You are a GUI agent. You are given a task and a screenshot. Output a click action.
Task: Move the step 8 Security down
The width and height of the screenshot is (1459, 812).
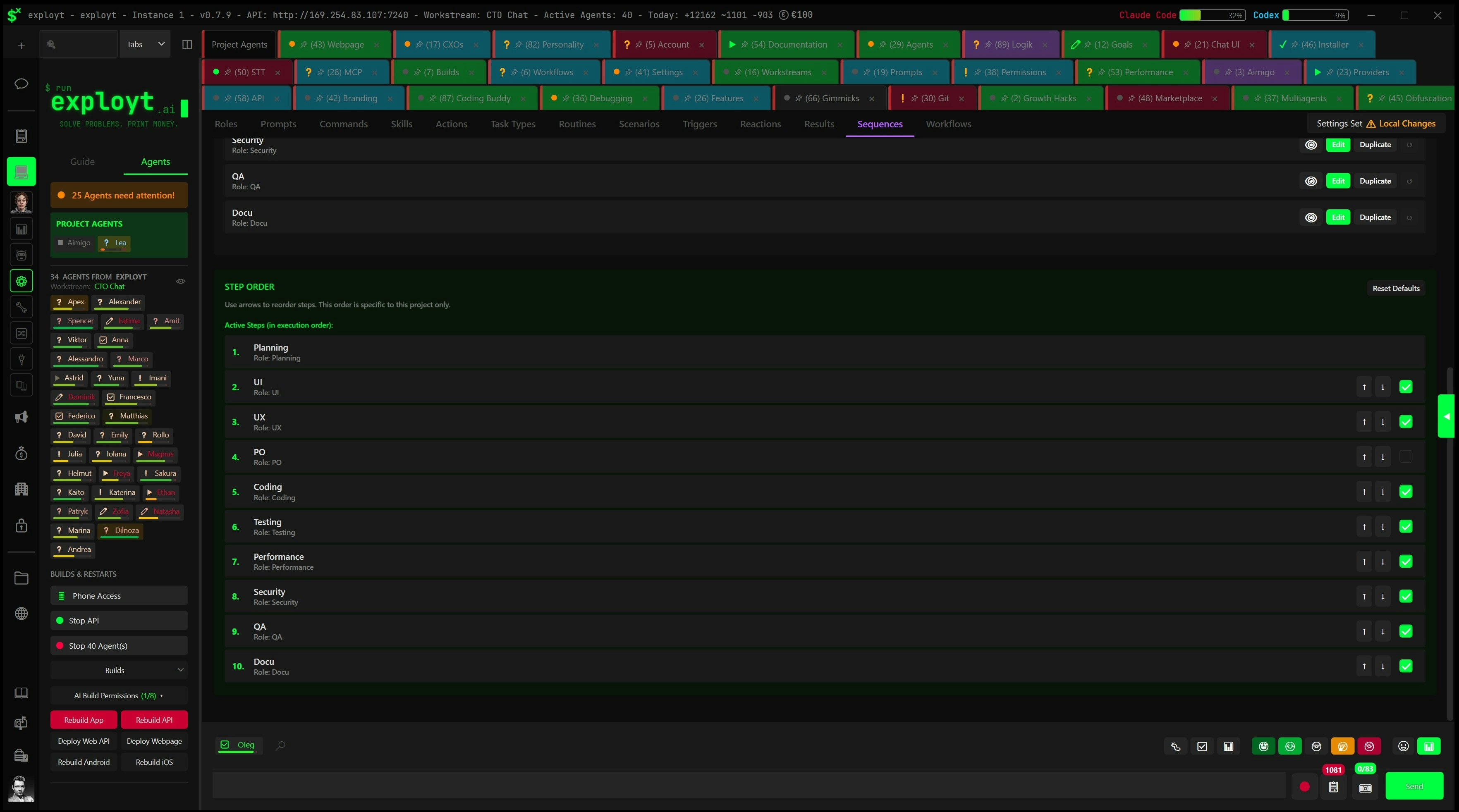click(x=1382, y=597)
